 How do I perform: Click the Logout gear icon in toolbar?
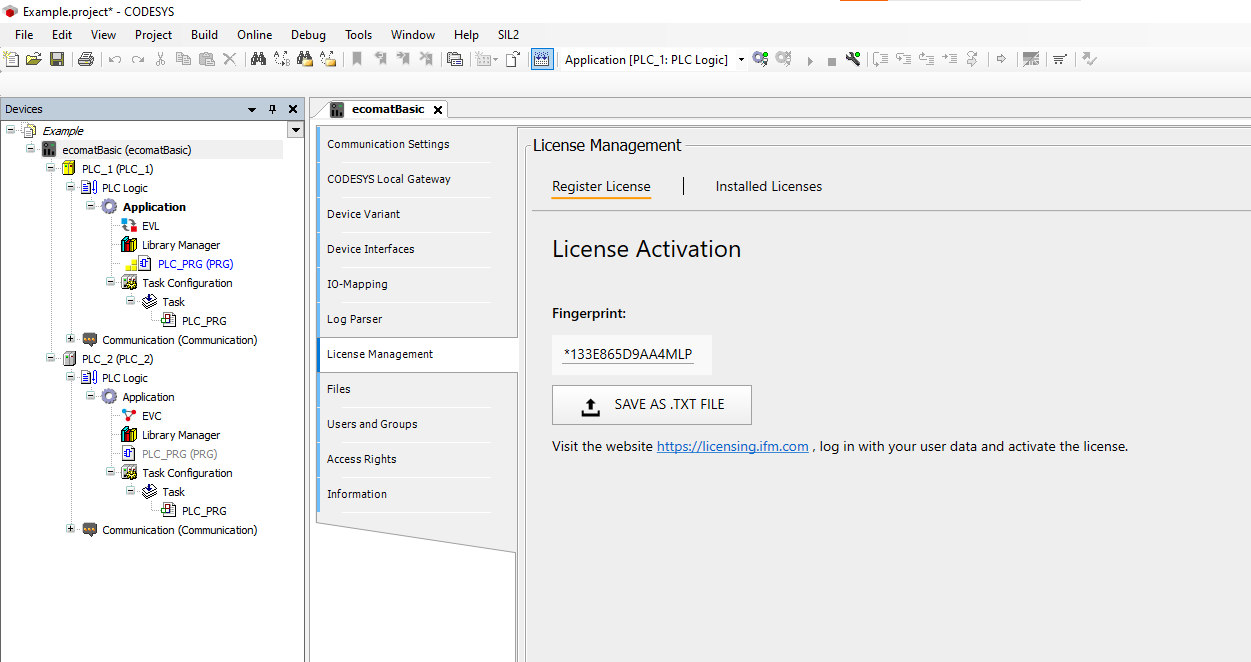(784, 60)
